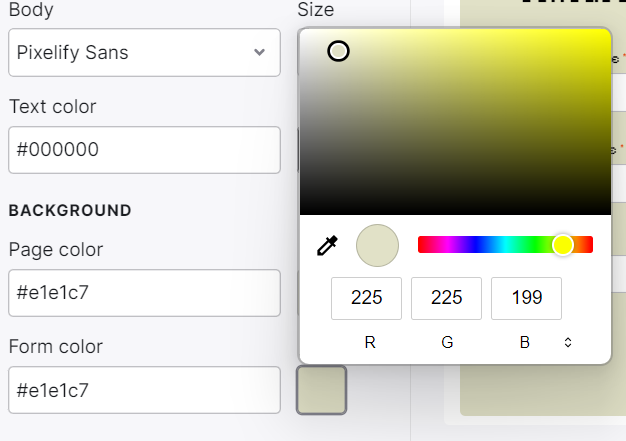This screenshot has width=626, height=441.
Task: Focus the Text color field showing #000000
Action: (x=145, y=150)
